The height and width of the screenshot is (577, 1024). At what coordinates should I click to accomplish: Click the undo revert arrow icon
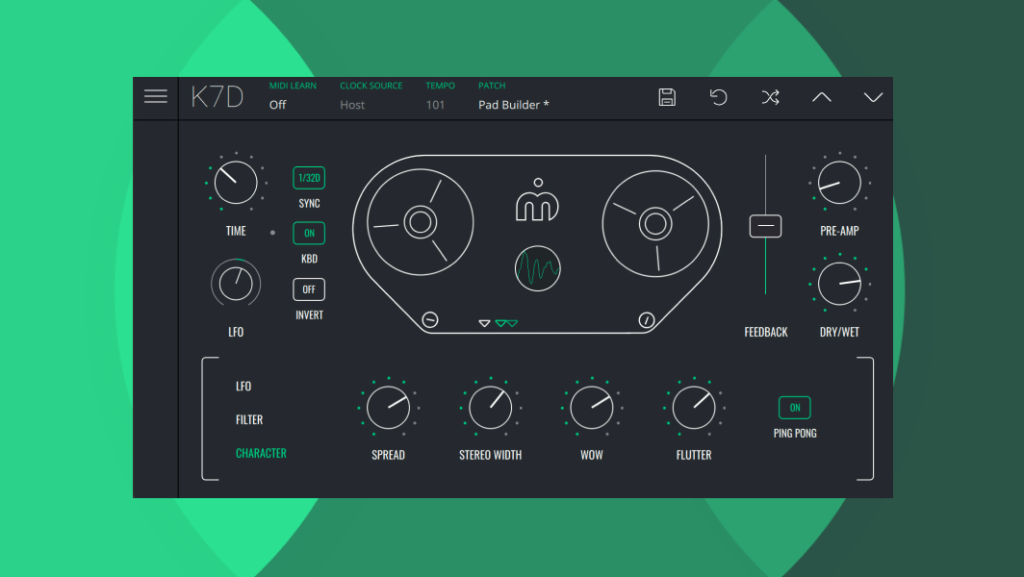(x=718, y=97)
